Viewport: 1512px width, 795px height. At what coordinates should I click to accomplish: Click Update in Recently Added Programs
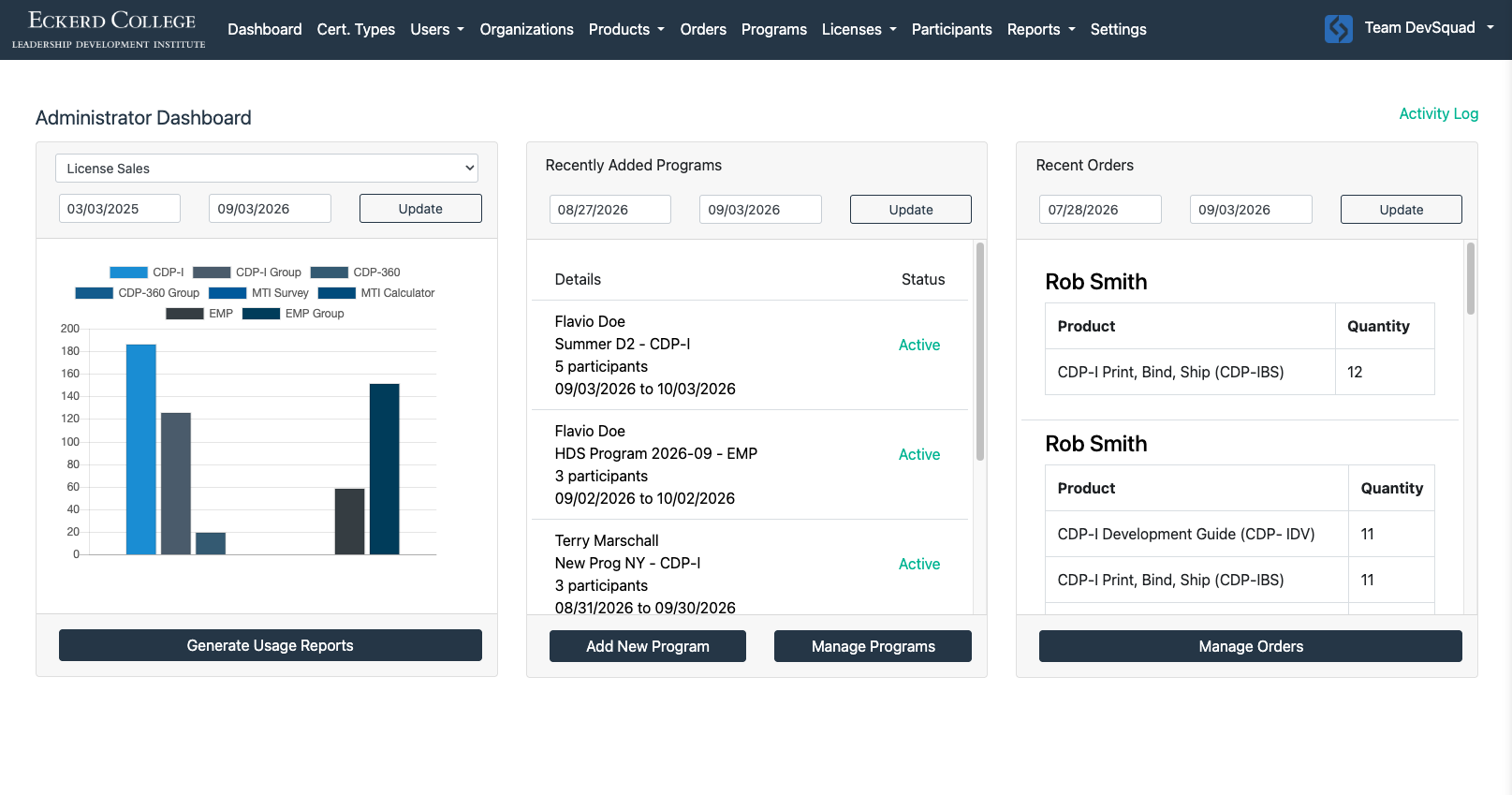[x=911, y=210]
